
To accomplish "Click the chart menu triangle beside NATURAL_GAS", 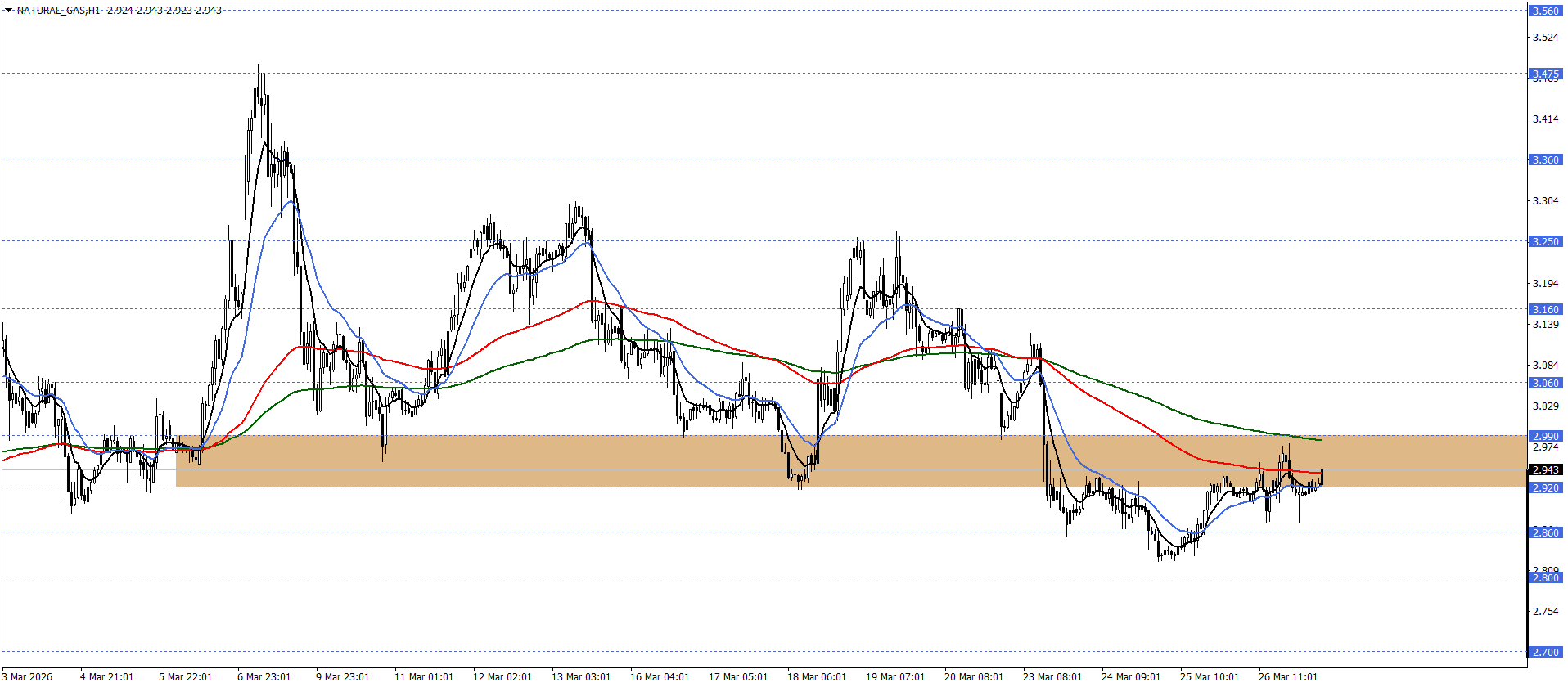I will pos(9,11).
